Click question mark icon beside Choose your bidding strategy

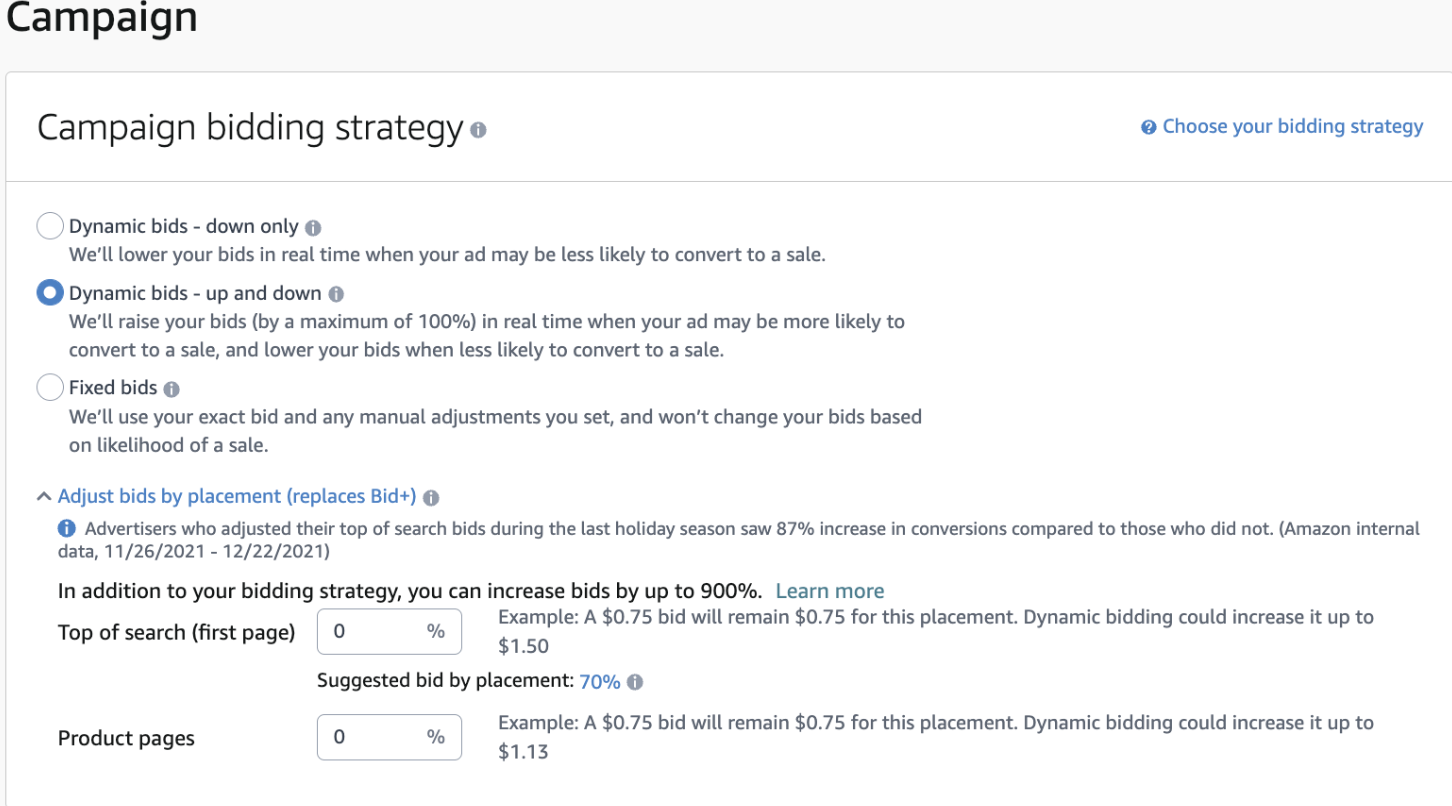[x=1149, y=127]
